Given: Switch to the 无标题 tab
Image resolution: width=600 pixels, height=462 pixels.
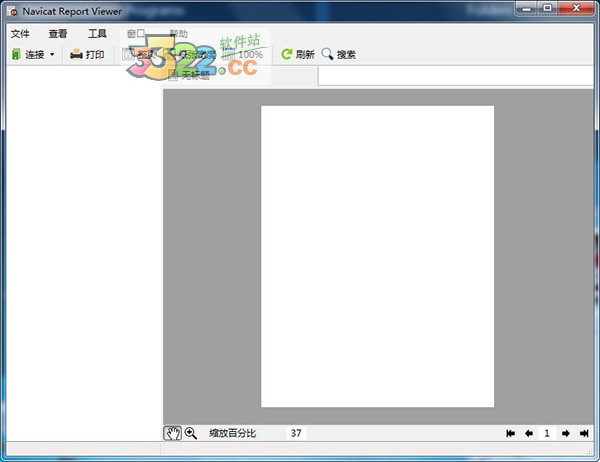Looking at the screenshot, I should (x=189, y=75).
